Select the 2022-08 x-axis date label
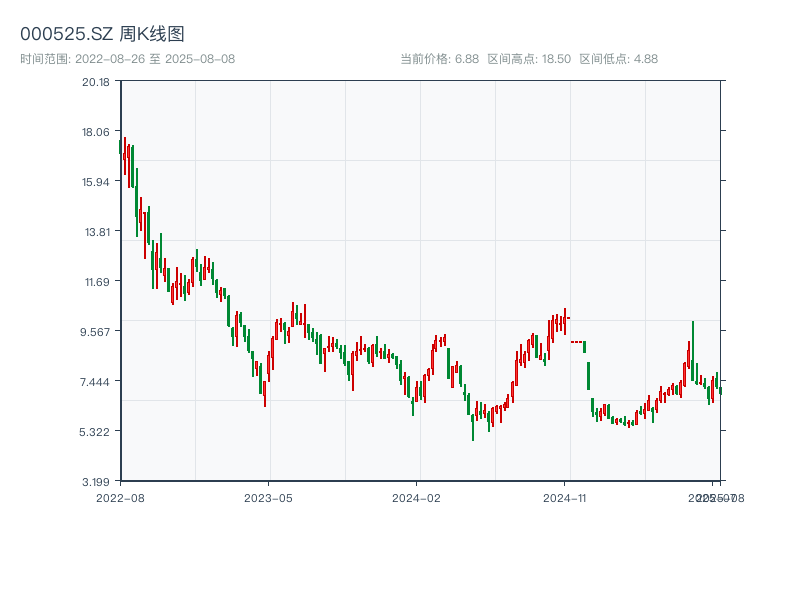The width and height of the screenshot is (800, 600). (120, 497)
